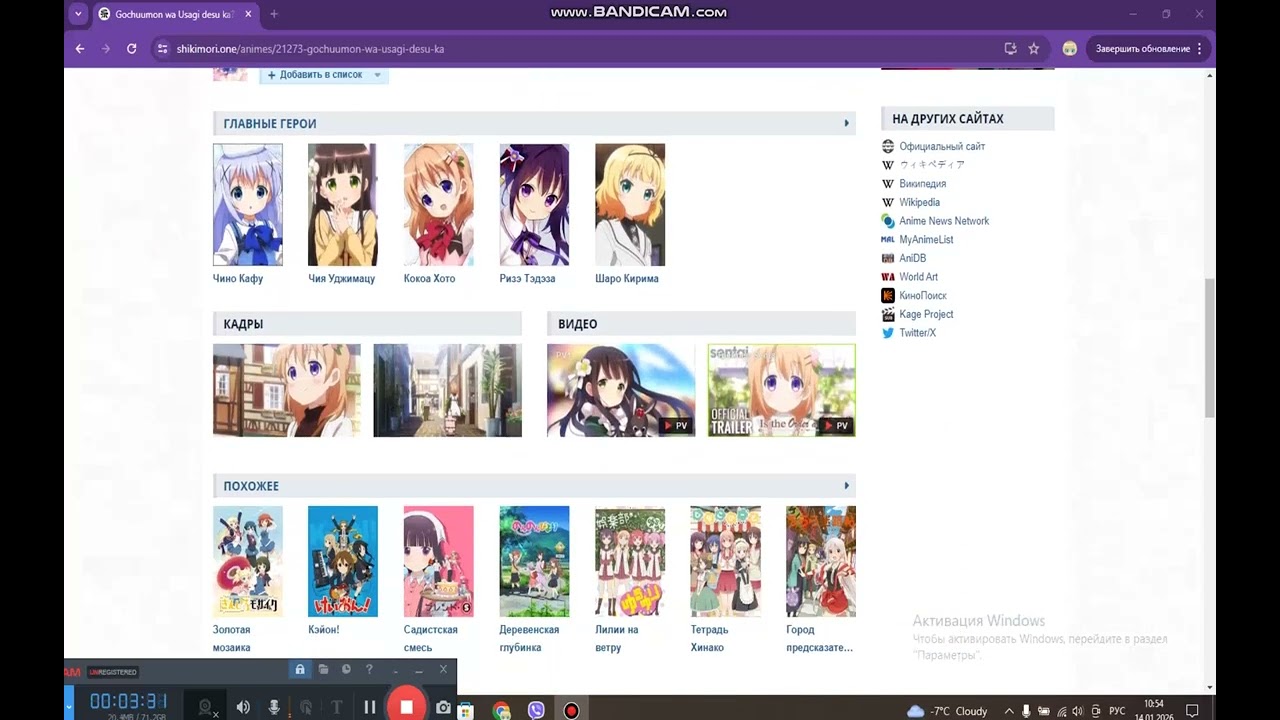
Task: Open Anime News Network link
Action: pos(944,221)
